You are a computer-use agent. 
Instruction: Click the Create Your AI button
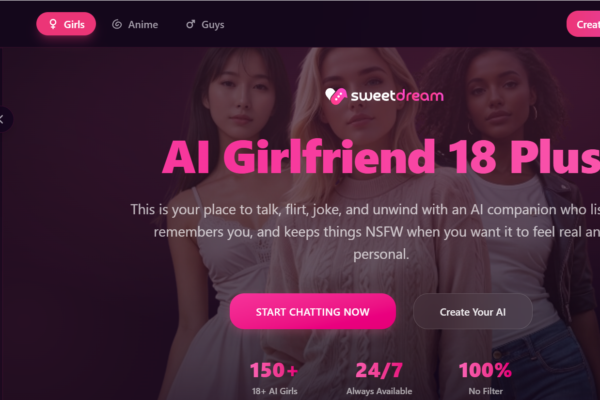[x=473, y=312]
